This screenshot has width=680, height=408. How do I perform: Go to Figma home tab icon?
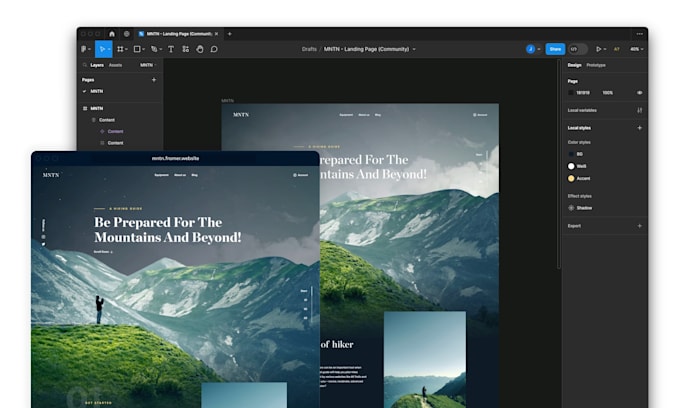point(112,34)
